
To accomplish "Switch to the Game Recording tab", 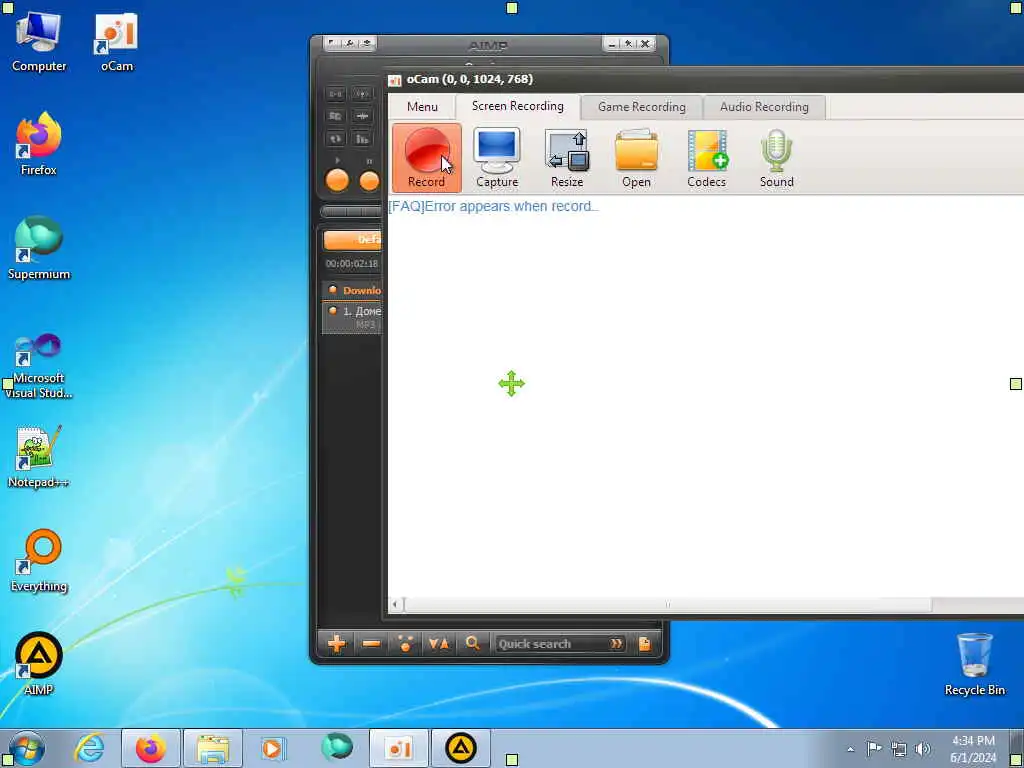I will click(641, 106).
